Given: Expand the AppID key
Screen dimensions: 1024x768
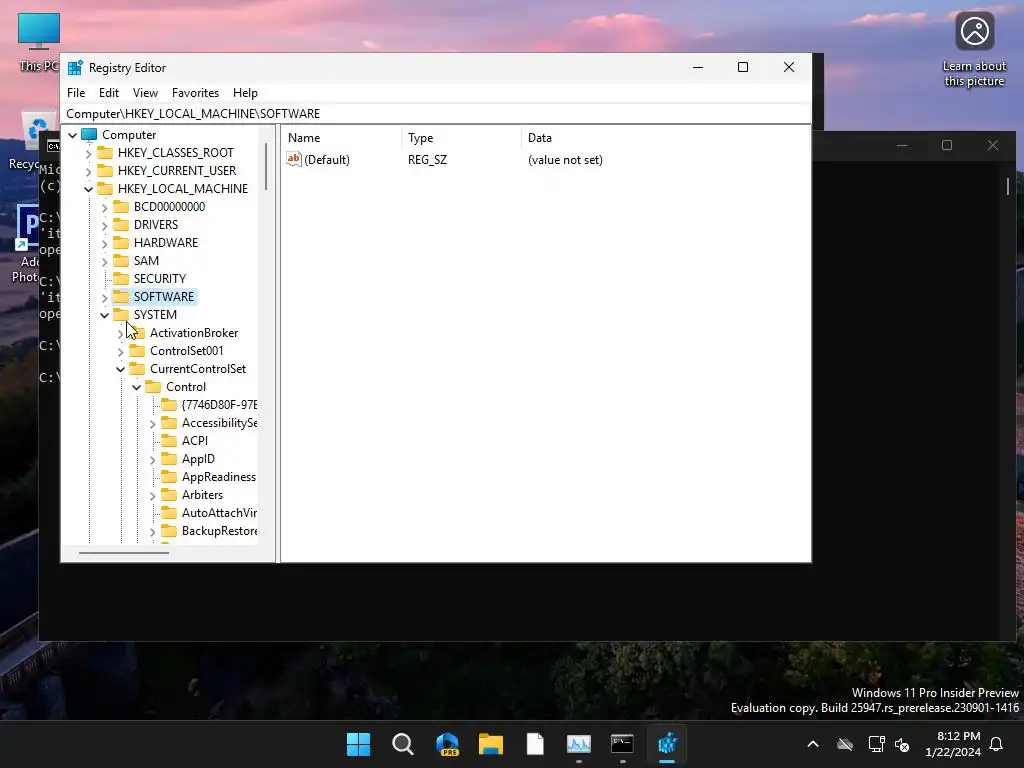Looking at the screenshot, I should tap(152, 460).
